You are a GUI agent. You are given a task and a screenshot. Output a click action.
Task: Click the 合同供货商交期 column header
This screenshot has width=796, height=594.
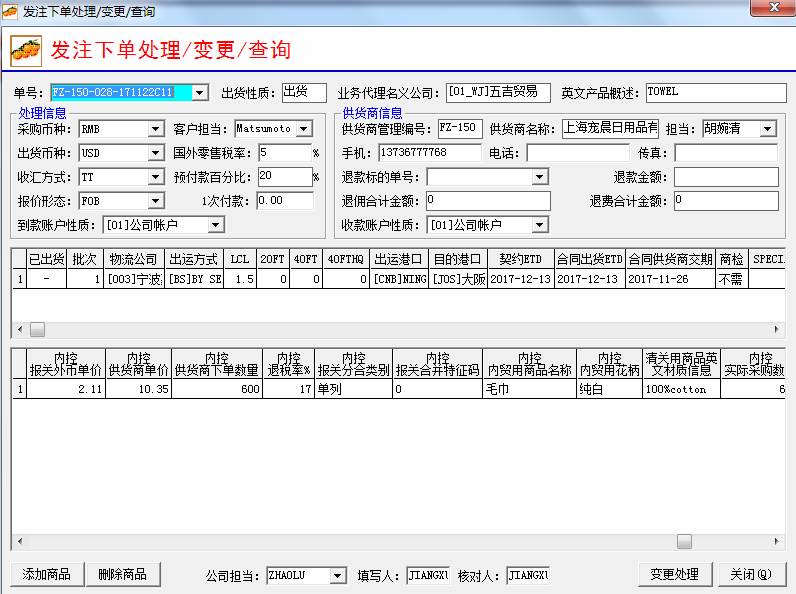[x=670, y=259]
